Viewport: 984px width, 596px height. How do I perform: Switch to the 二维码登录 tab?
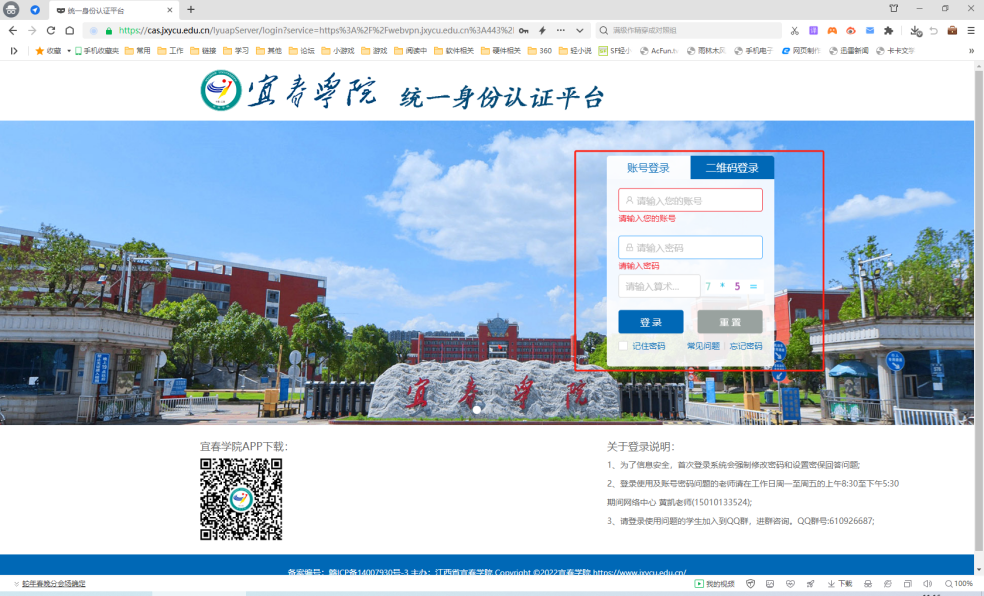(732, 168)
